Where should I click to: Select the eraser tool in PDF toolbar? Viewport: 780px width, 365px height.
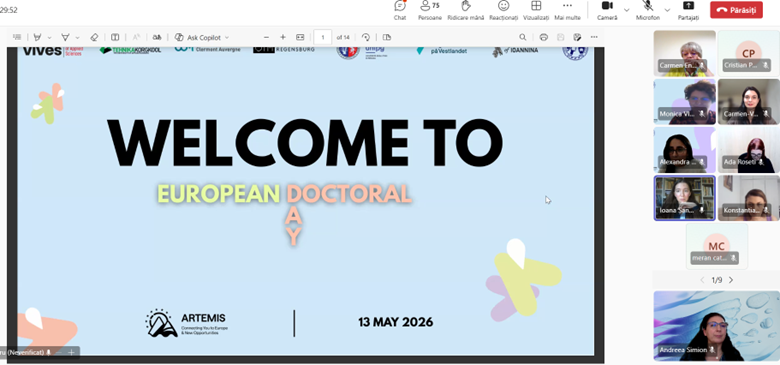point(94,37)
